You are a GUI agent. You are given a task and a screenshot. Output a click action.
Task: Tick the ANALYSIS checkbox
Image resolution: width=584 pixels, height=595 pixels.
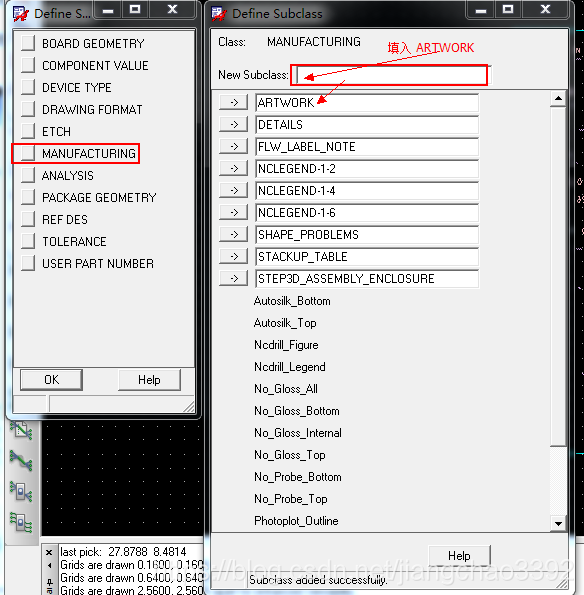[x=28, y=175]
